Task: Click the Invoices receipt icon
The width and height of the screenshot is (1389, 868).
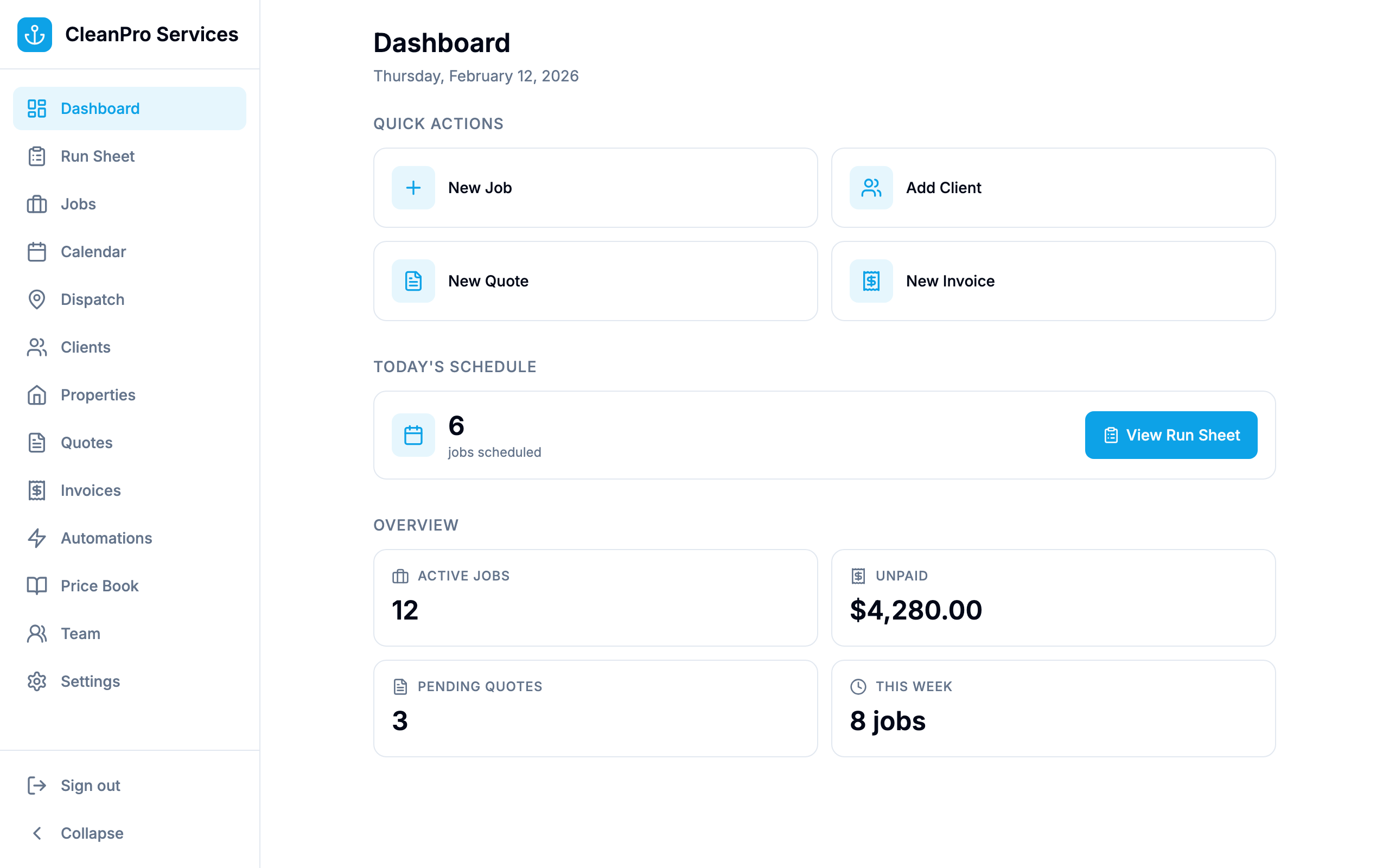Action: (x=37, y=490)
